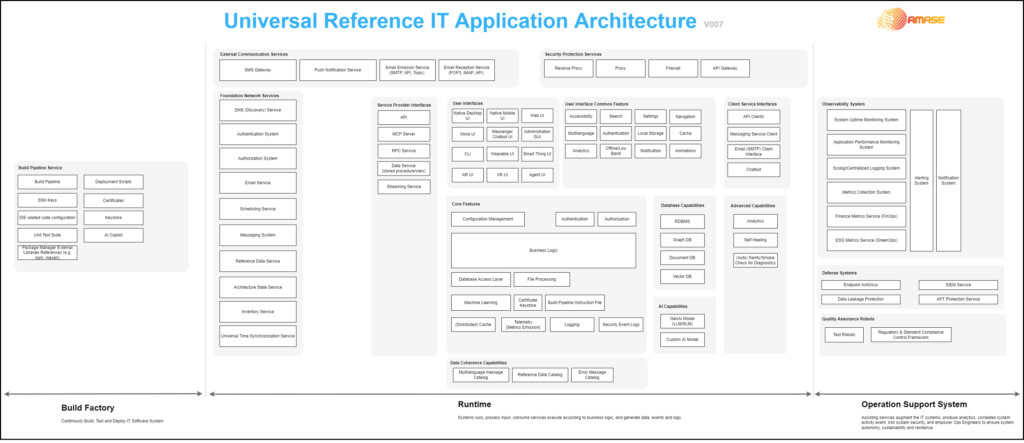The image size is (1024, 443).
Task: Select the 'Messaging System' box
Action: click(258, 235)
